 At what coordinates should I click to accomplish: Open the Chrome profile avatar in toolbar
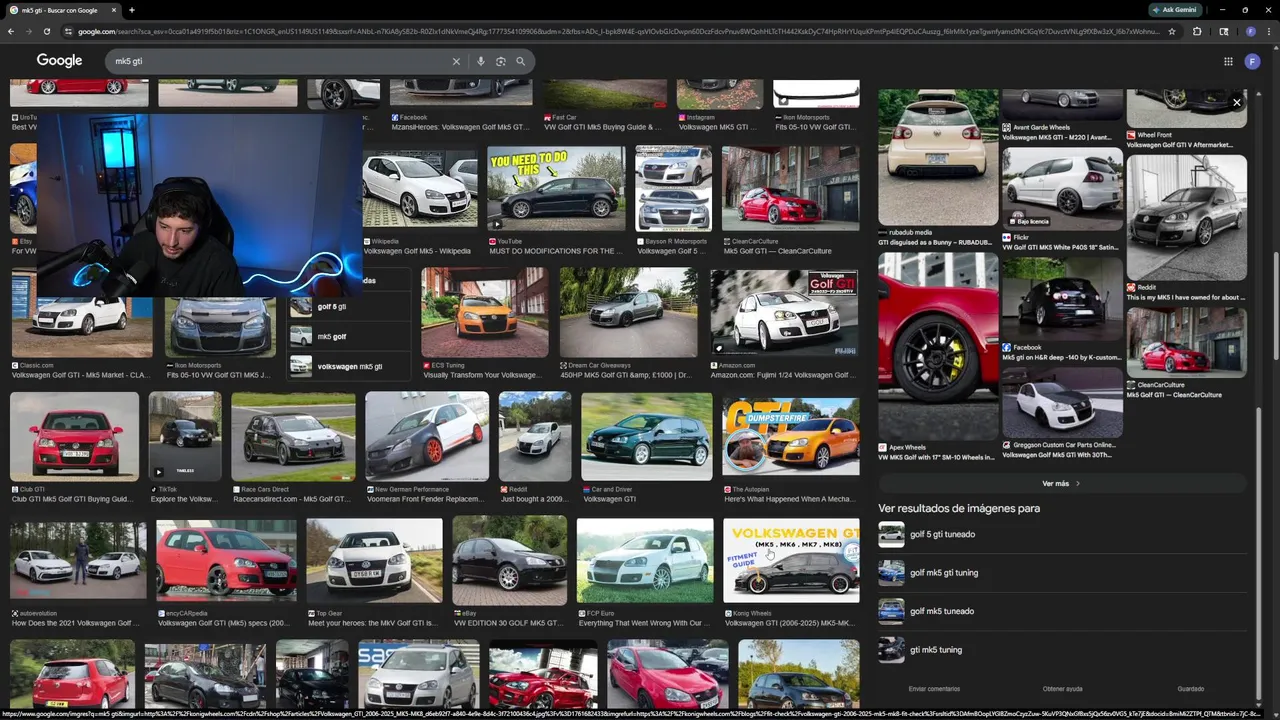coord(1250,31)
